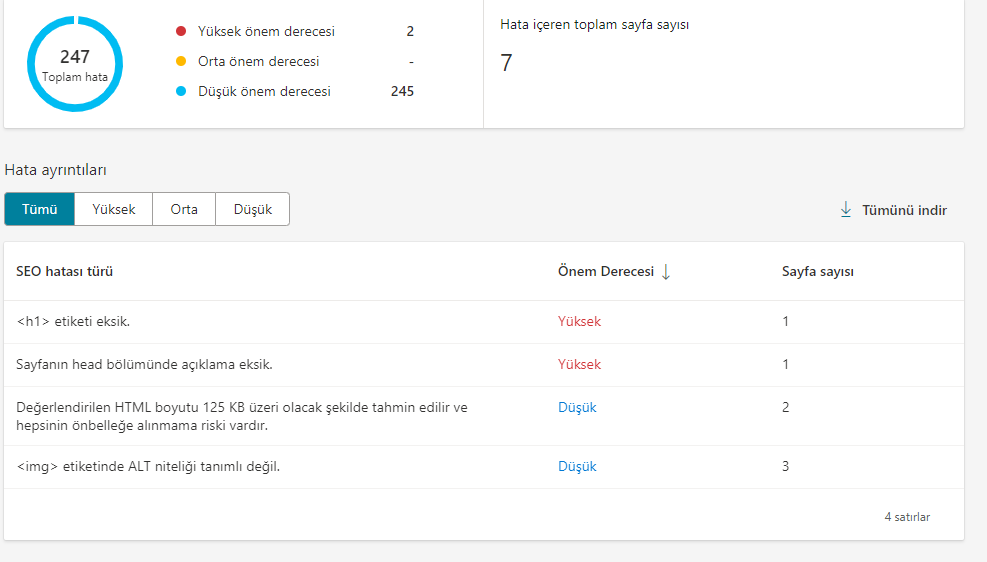Image resolution: width=987 pixels, height=562 pixels.
Task: Click the download arrow icon beside Tümünü indir
Action: [x=846, y=210]
